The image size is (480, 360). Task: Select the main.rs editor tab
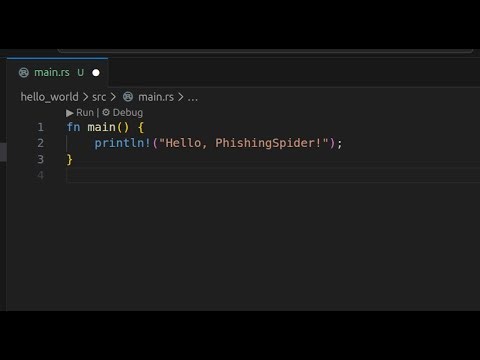(x=57, y=72)
